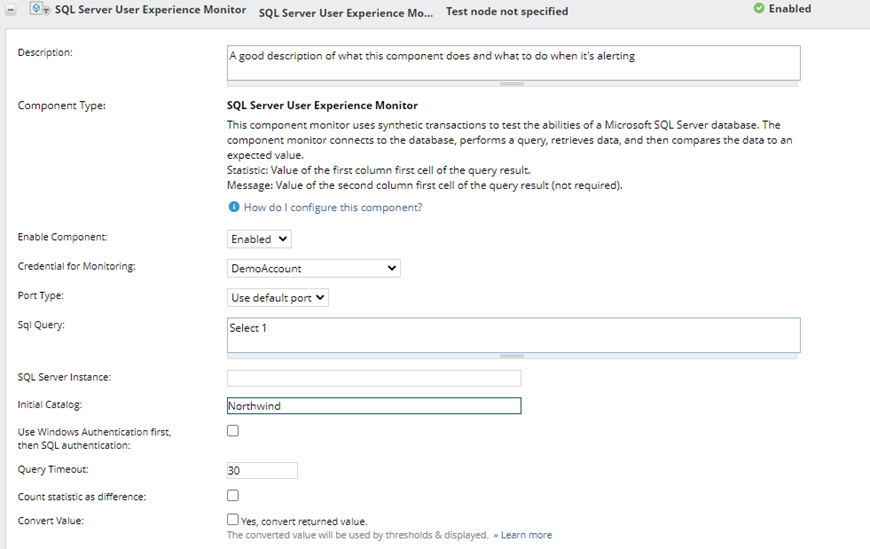Click the Learn more link
Image resolution: width=870 pixels, height=549 pixels.
[x=526, y=535]
